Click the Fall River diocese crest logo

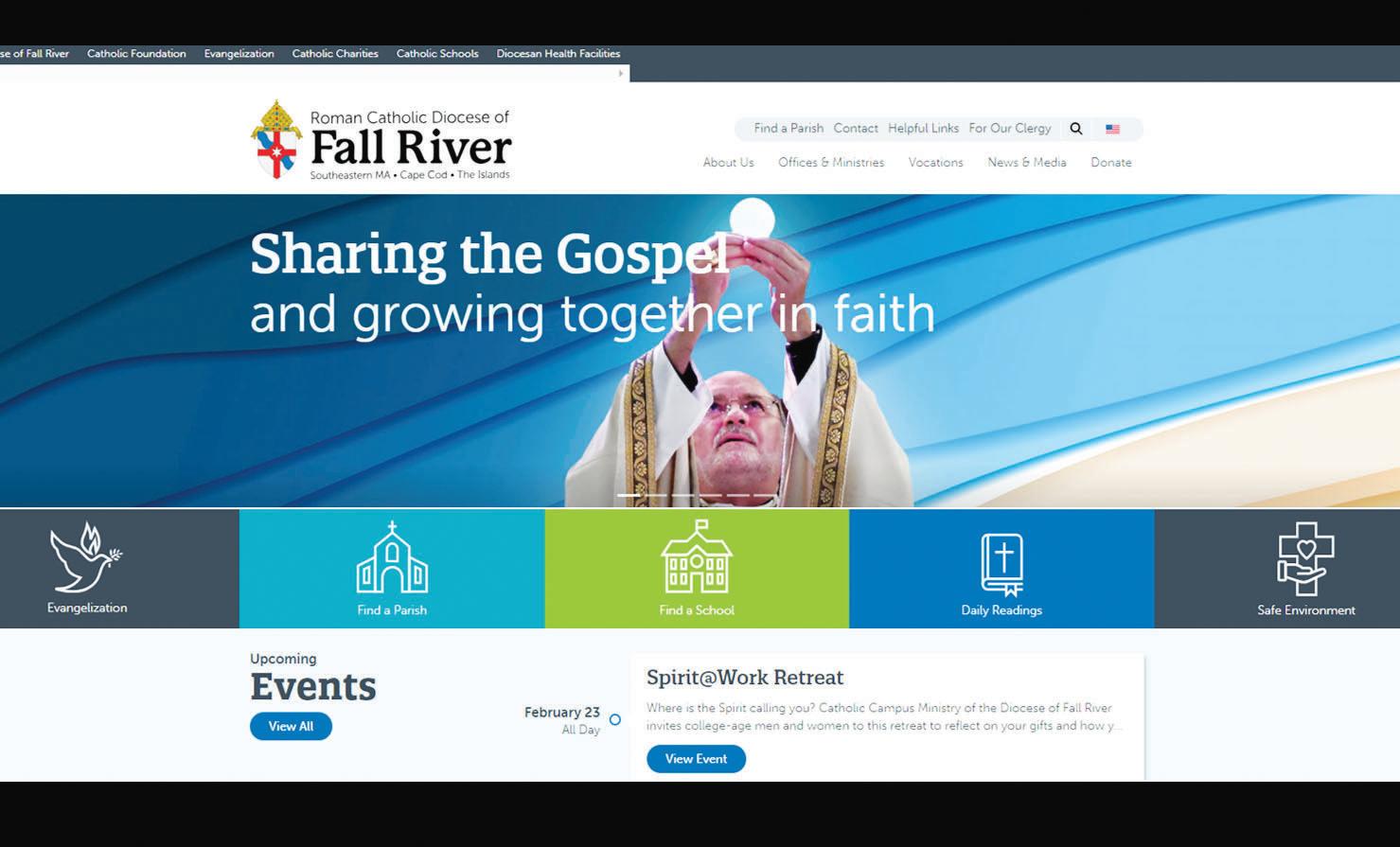click(276, 140)
